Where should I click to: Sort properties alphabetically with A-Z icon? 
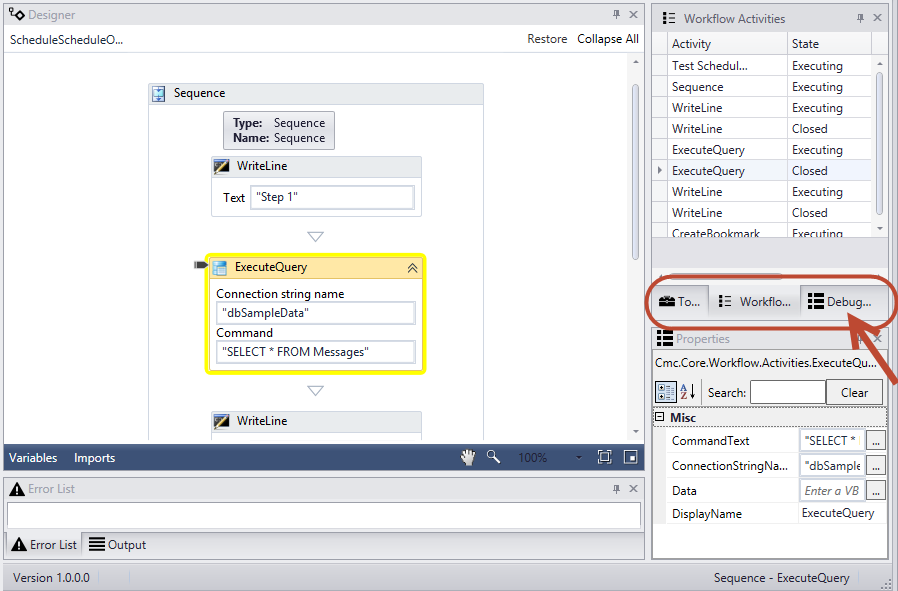coord(690,392)
